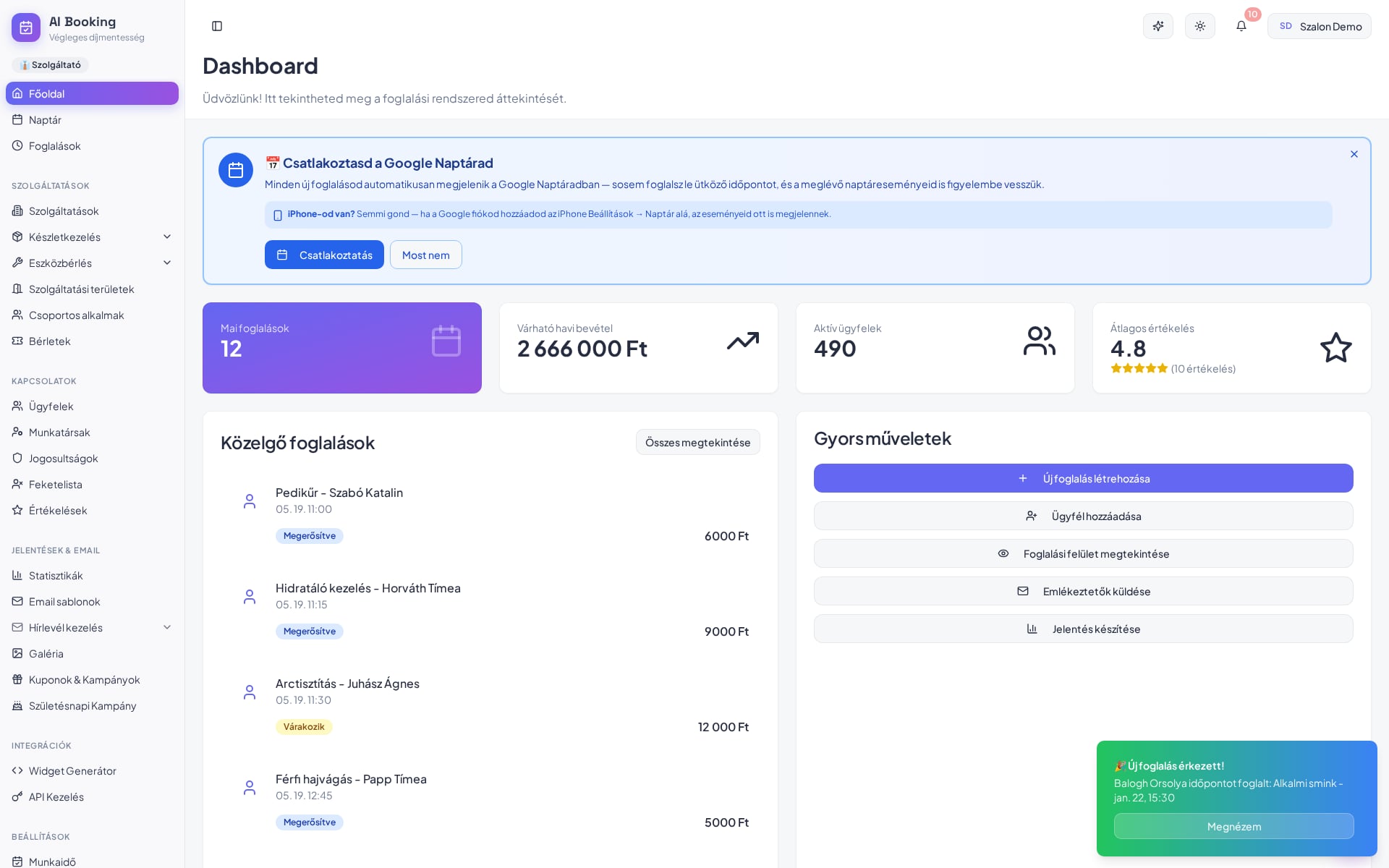Select the Szolgáltató role badge

pos(50,65)
